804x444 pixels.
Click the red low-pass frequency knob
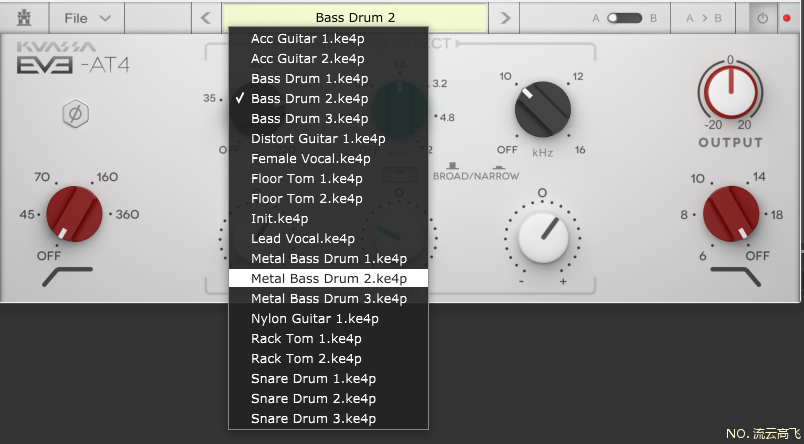(731, 213)
